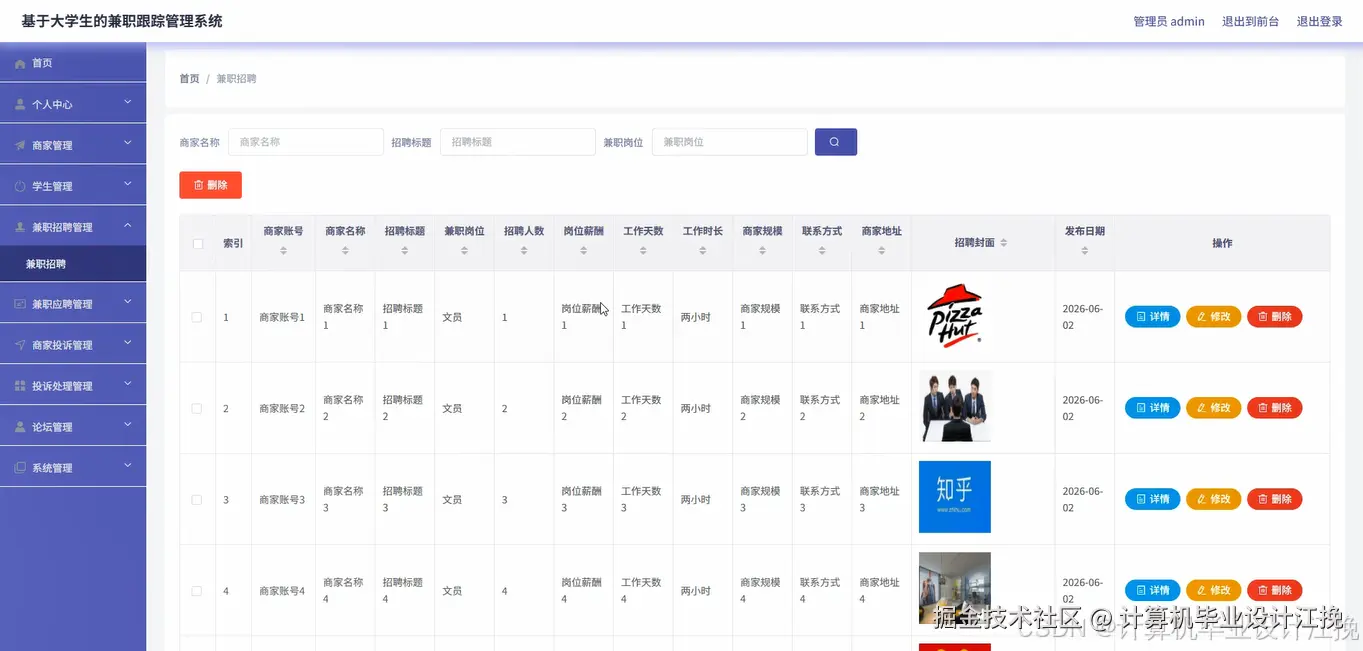Image resolution: width=1363 pixels, height=651 pixels.
Task: Check the box for row 商家账号1
Action: point(197,317)
